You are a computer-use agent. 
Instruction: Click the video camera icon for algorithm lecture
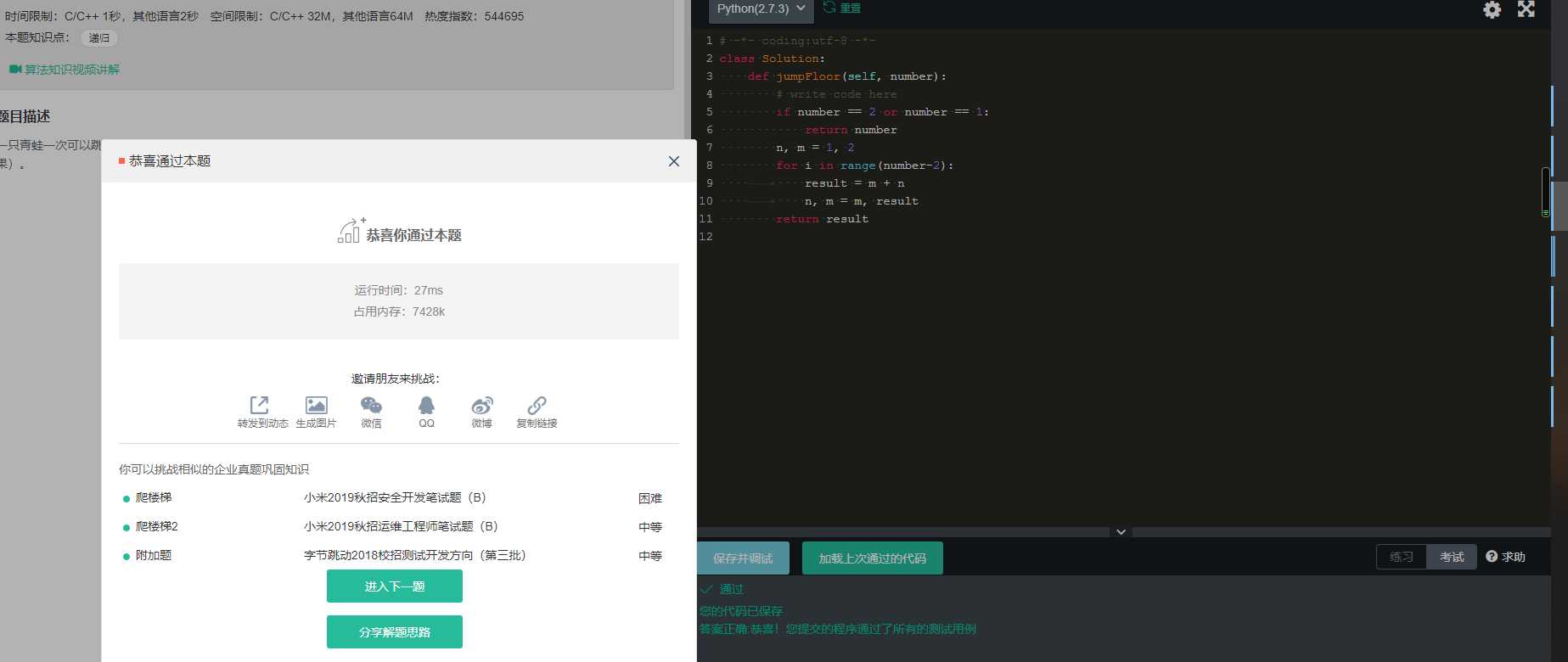15,69
